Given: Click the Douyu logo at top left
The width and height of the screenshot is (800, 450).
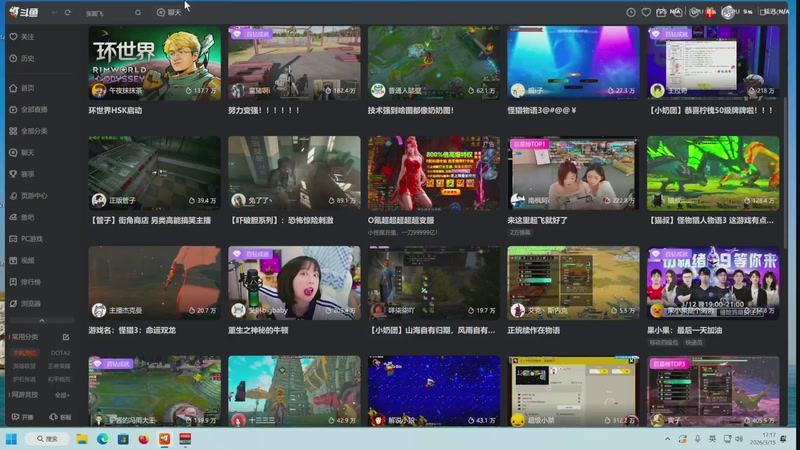Looking at the screenshot, I should pos(23,12).
